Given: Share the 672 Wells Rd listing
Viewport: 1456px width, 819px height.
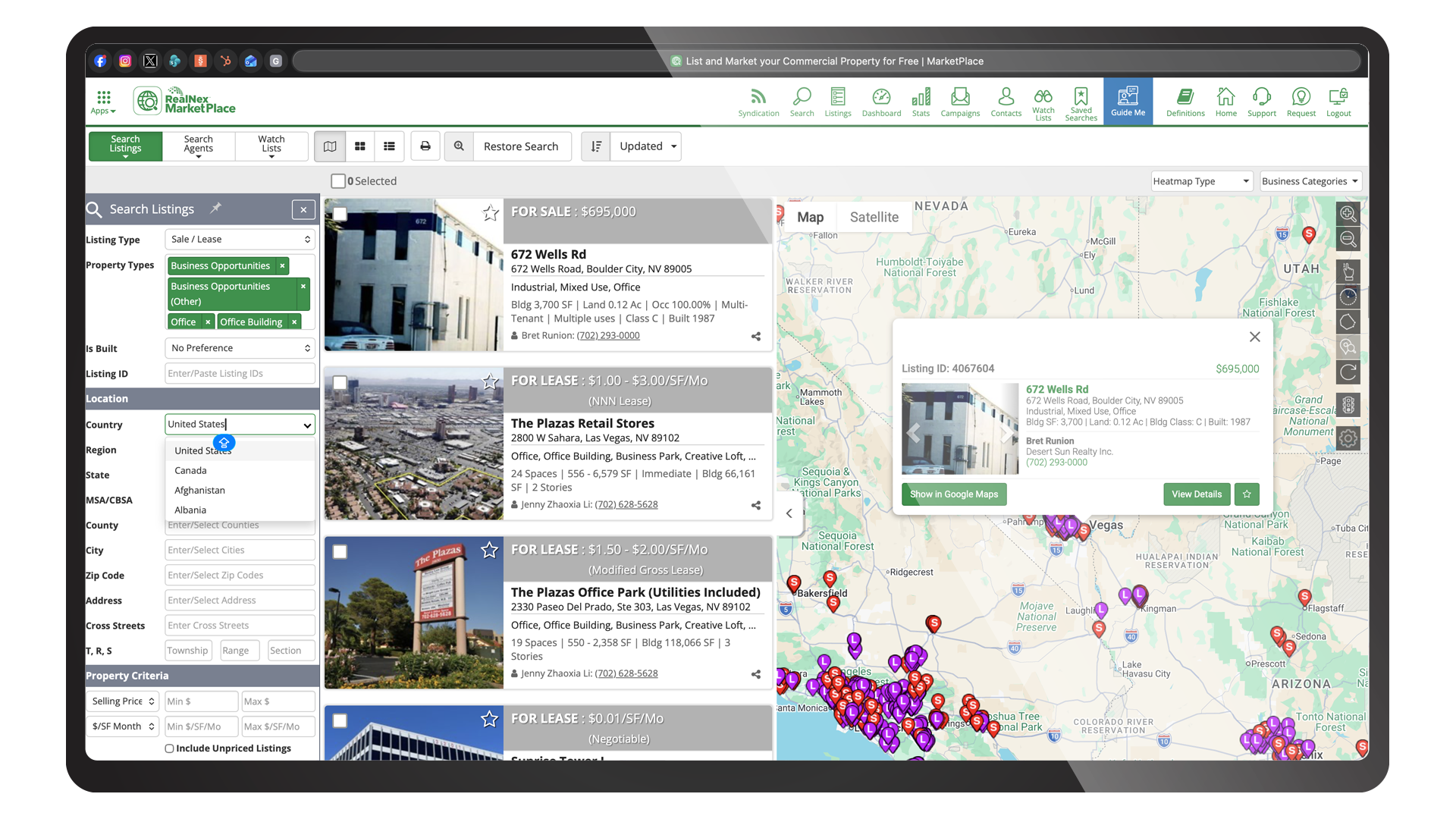Looking at the screenshot, I should pyautogui.click(x=756, y=336).
